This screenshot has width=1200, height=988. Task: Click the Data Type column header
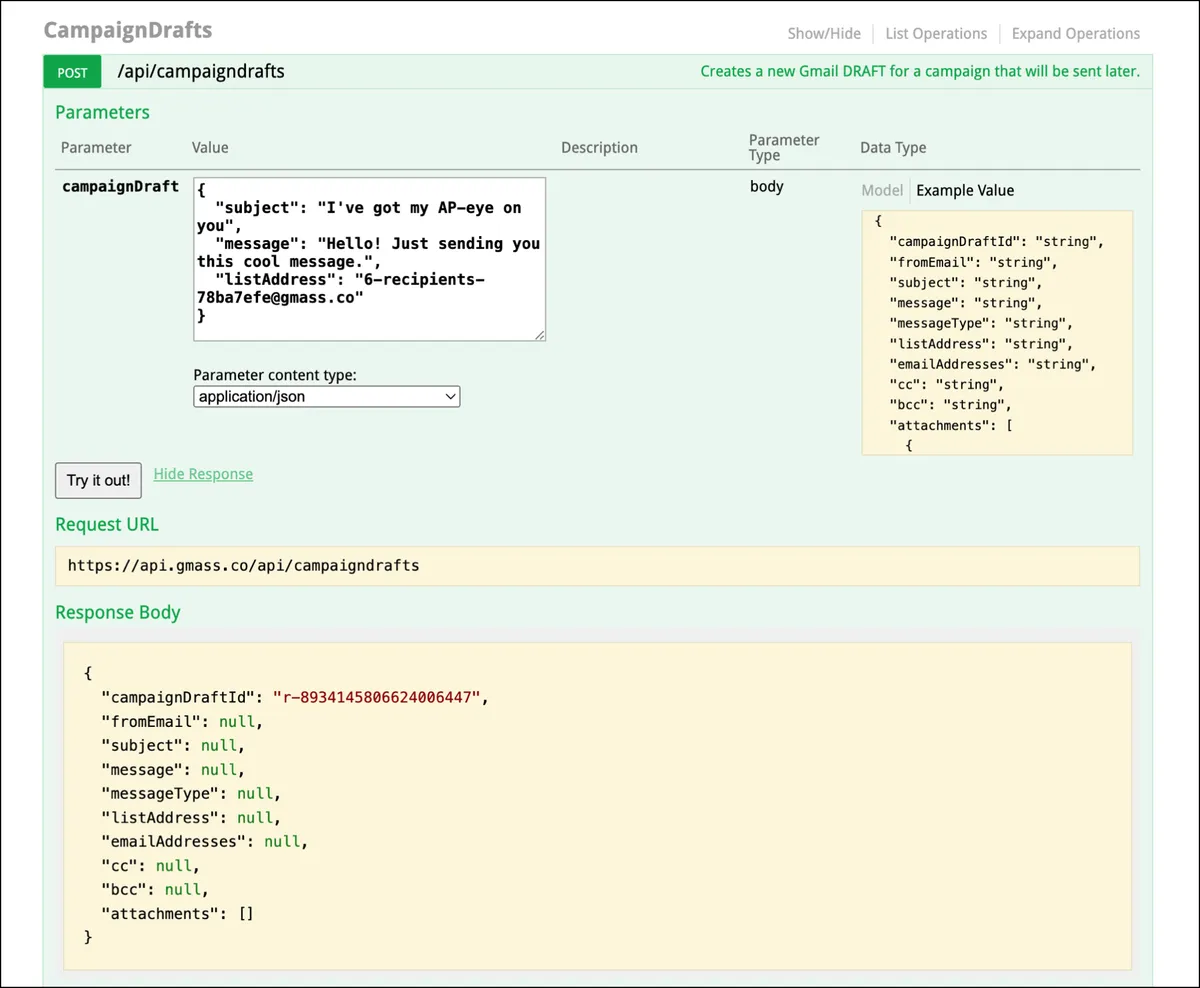coord(893,147)
